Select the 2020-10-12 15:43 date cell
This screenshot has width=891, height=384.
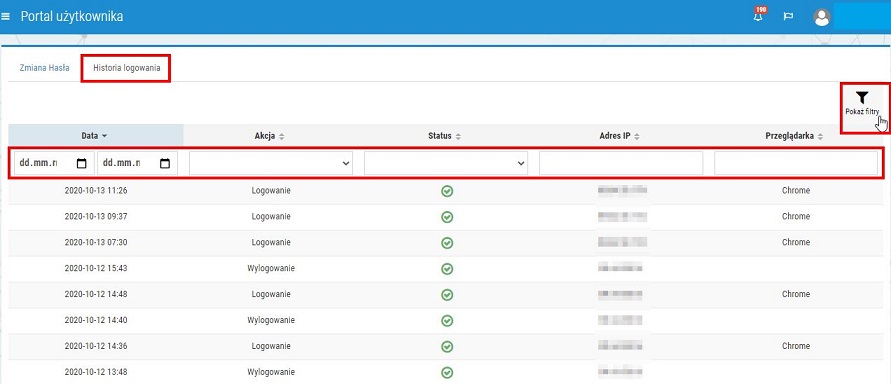[96, 268]
